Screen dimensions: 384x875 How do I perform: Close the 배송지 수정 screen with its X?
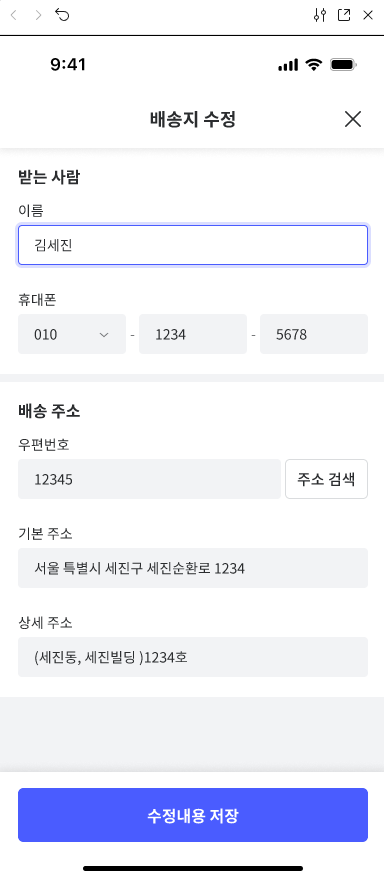tap(353, 119)
